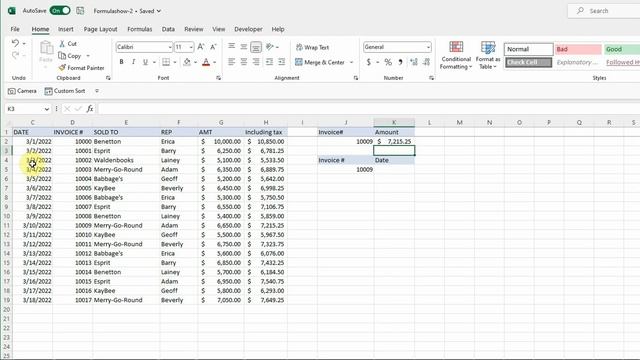Click Decrease Decimal icon

click(x=427, y=62)
